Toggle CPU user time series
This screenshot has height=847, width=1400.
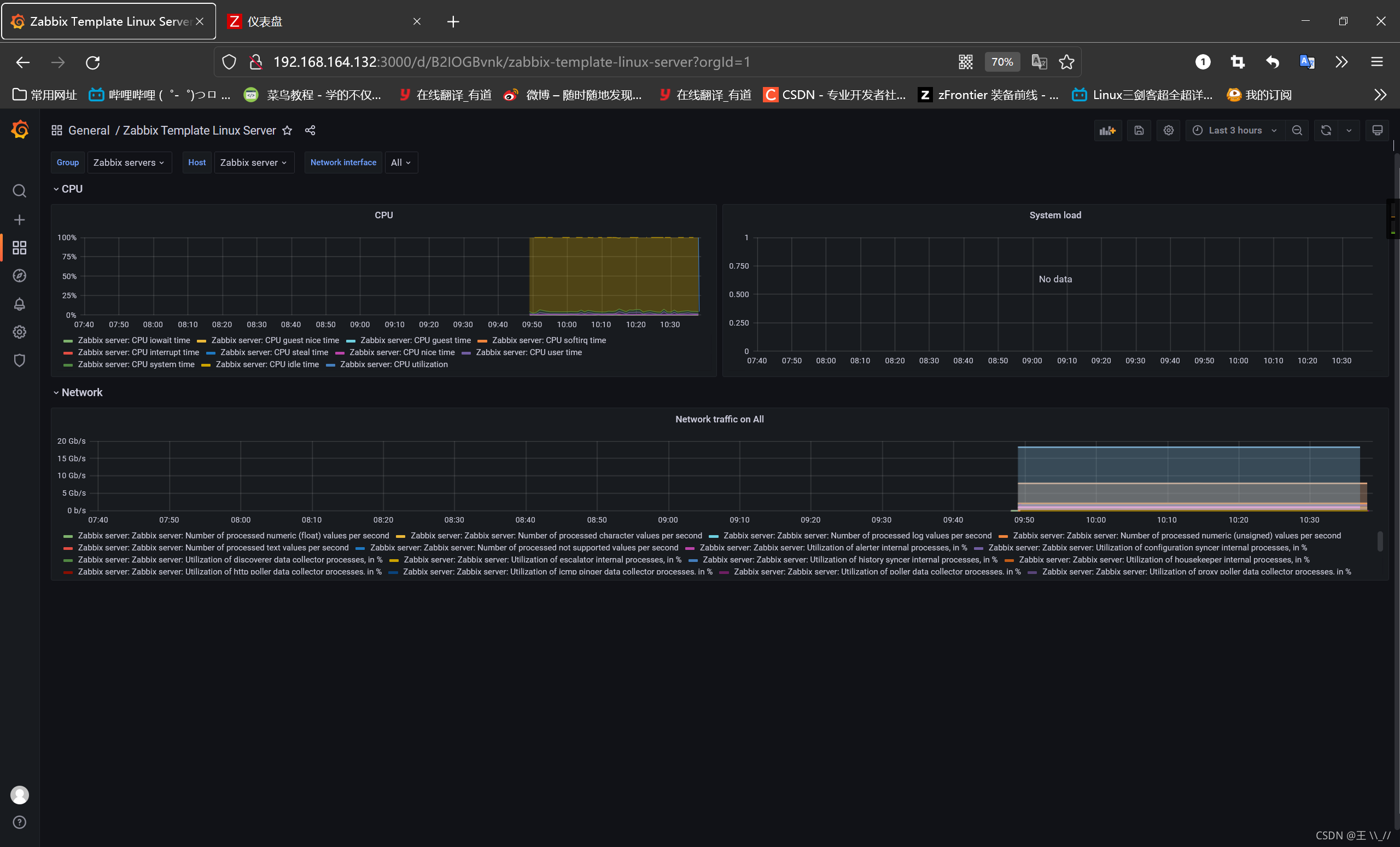[528, 352]
